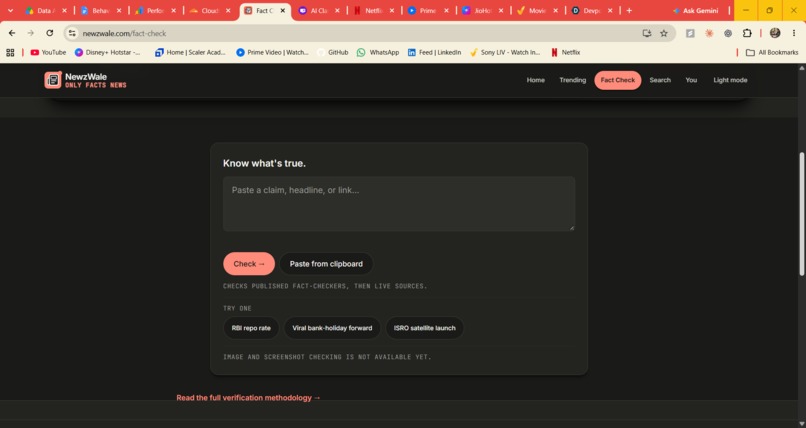The image size is (806, 428).
Task: Open the Feed | LinkedIn bookmark
Action: point(434,52)
